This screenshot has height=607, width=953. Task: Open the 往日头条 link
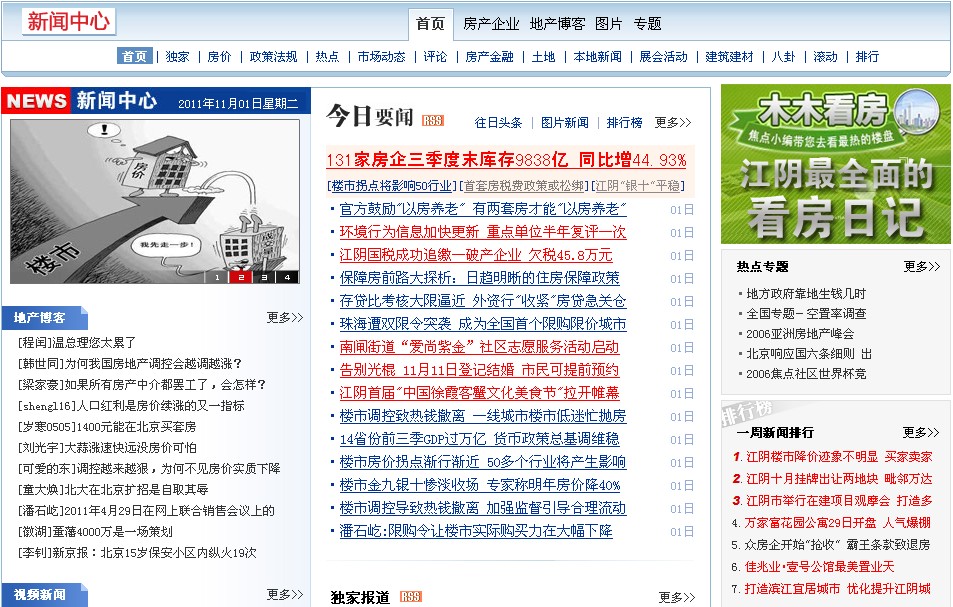click(498, 123)
